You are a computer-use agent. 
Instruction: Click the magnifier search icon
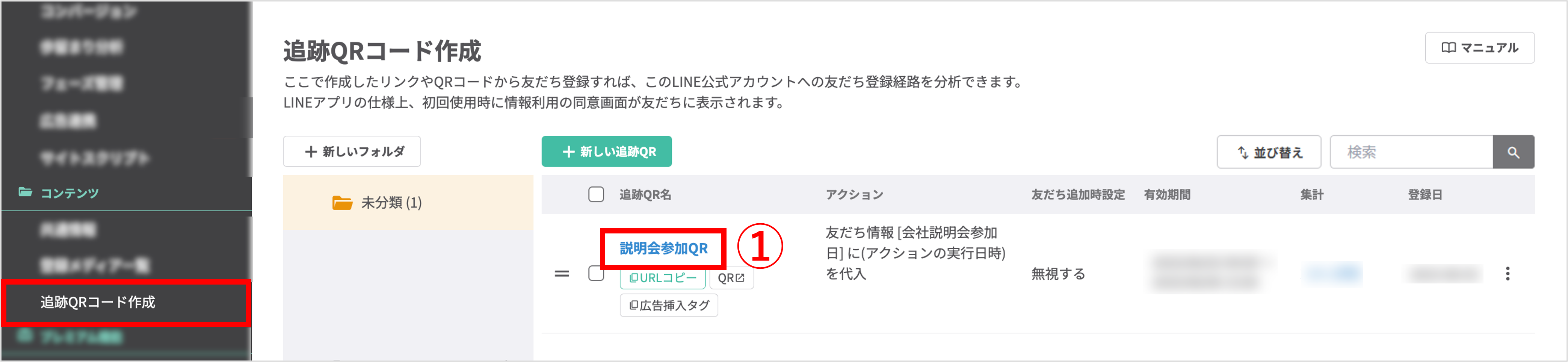coord(1514,152)
